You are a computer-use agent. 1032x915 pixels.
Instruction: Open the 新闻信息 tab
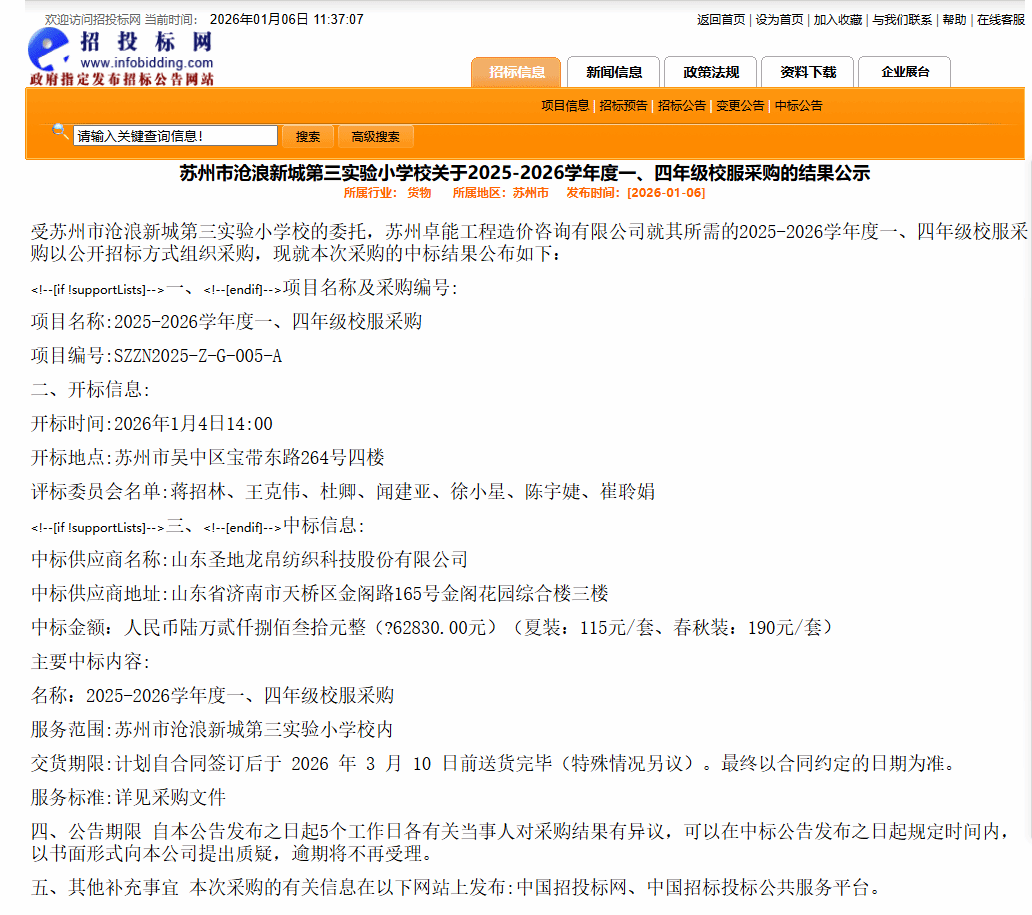tap(614, 72)
